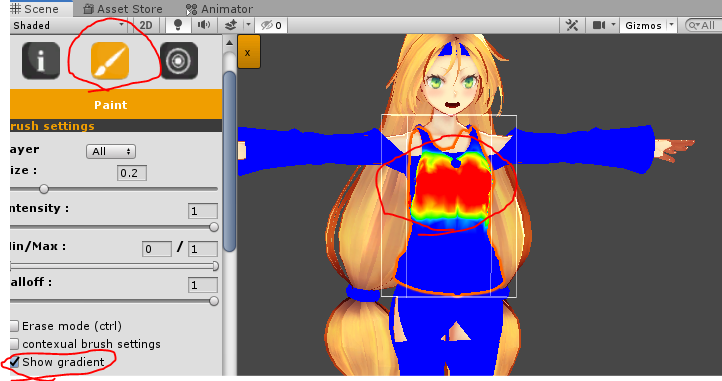722x381 pixels.
Task: Switch to the Asset Store tab
Action: [123, 9]
